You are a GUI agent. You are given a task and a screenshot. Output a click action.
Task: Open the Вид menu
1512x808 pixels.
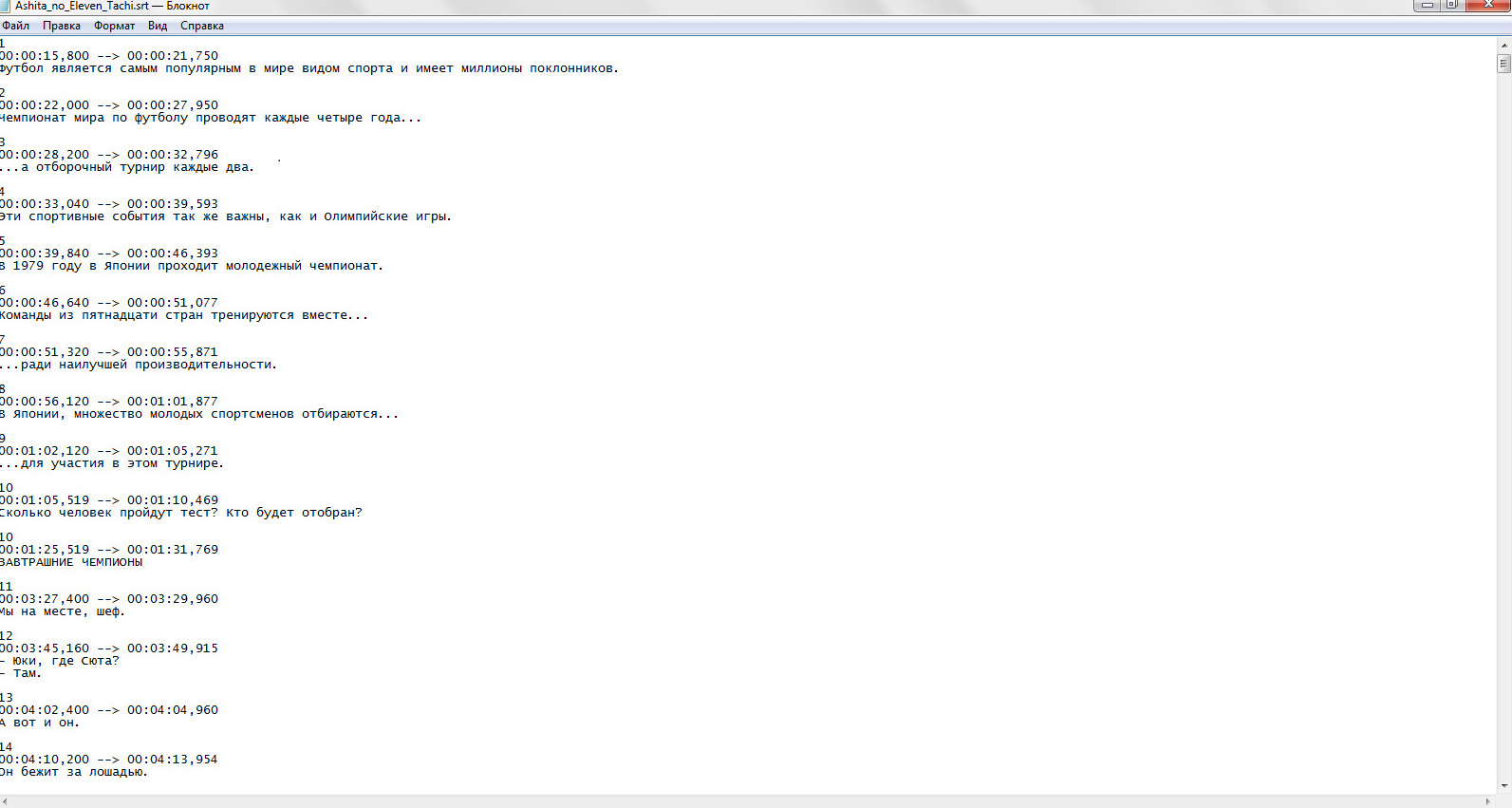[158, 26]
